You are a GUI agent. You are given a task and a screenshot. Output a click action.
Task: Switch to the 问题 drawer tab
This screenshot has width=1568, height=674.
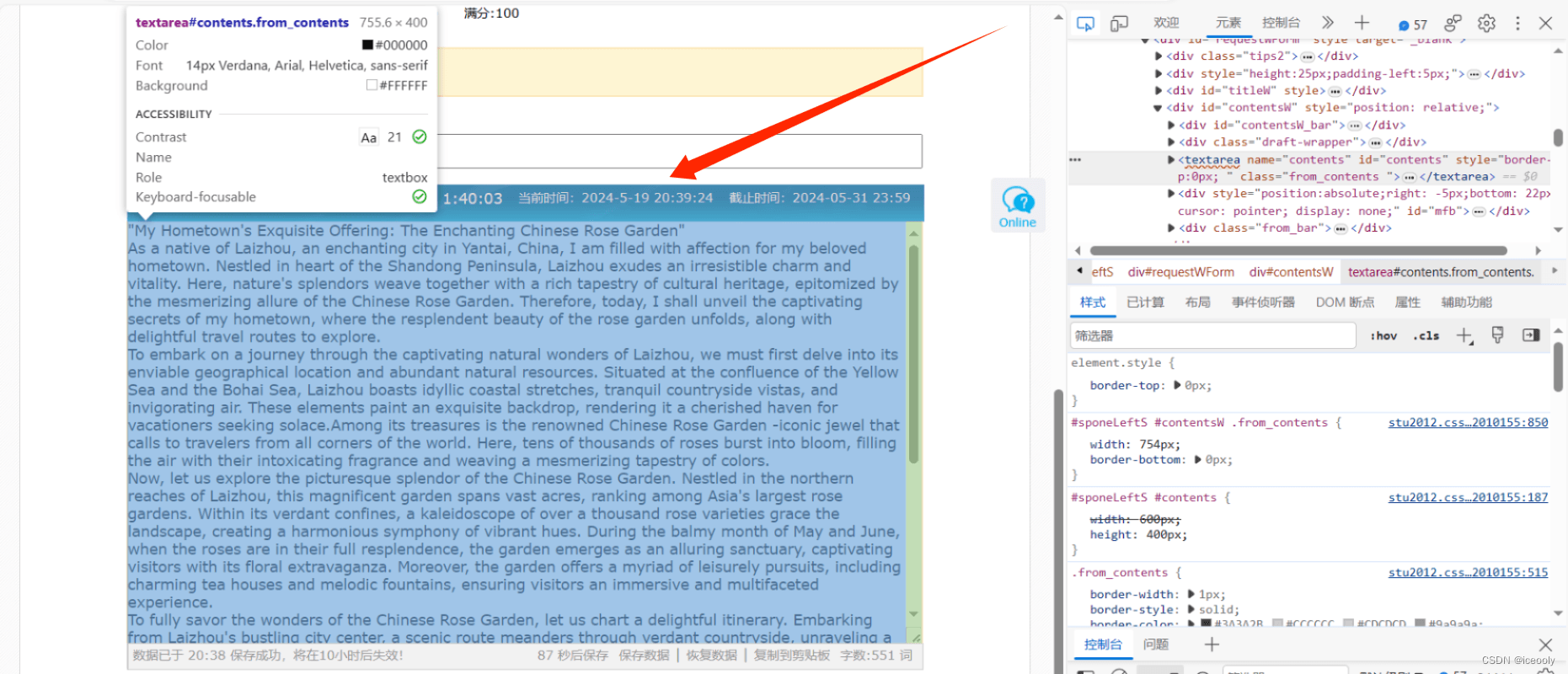point(1155,645)
